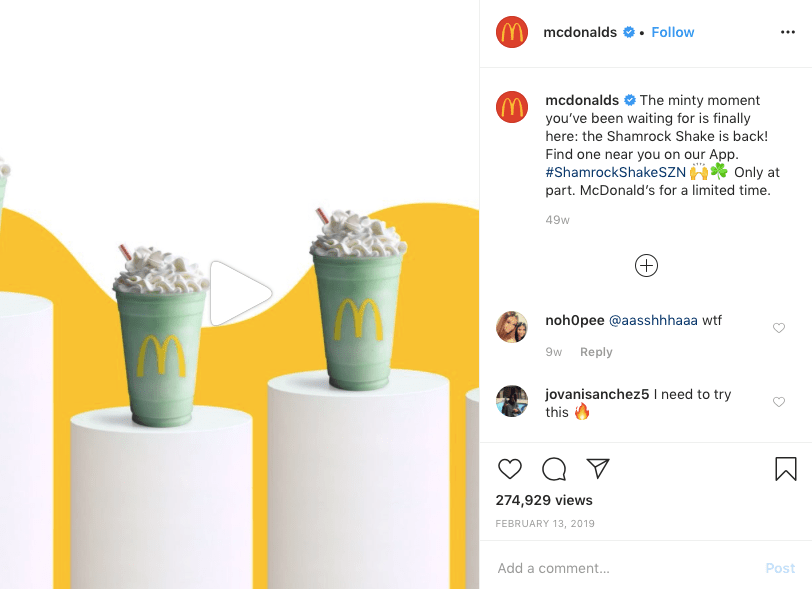The width and height of the screenshot is (812, 589).
Task: View noh0pee's profile picture
Action: tap(512, 327)
